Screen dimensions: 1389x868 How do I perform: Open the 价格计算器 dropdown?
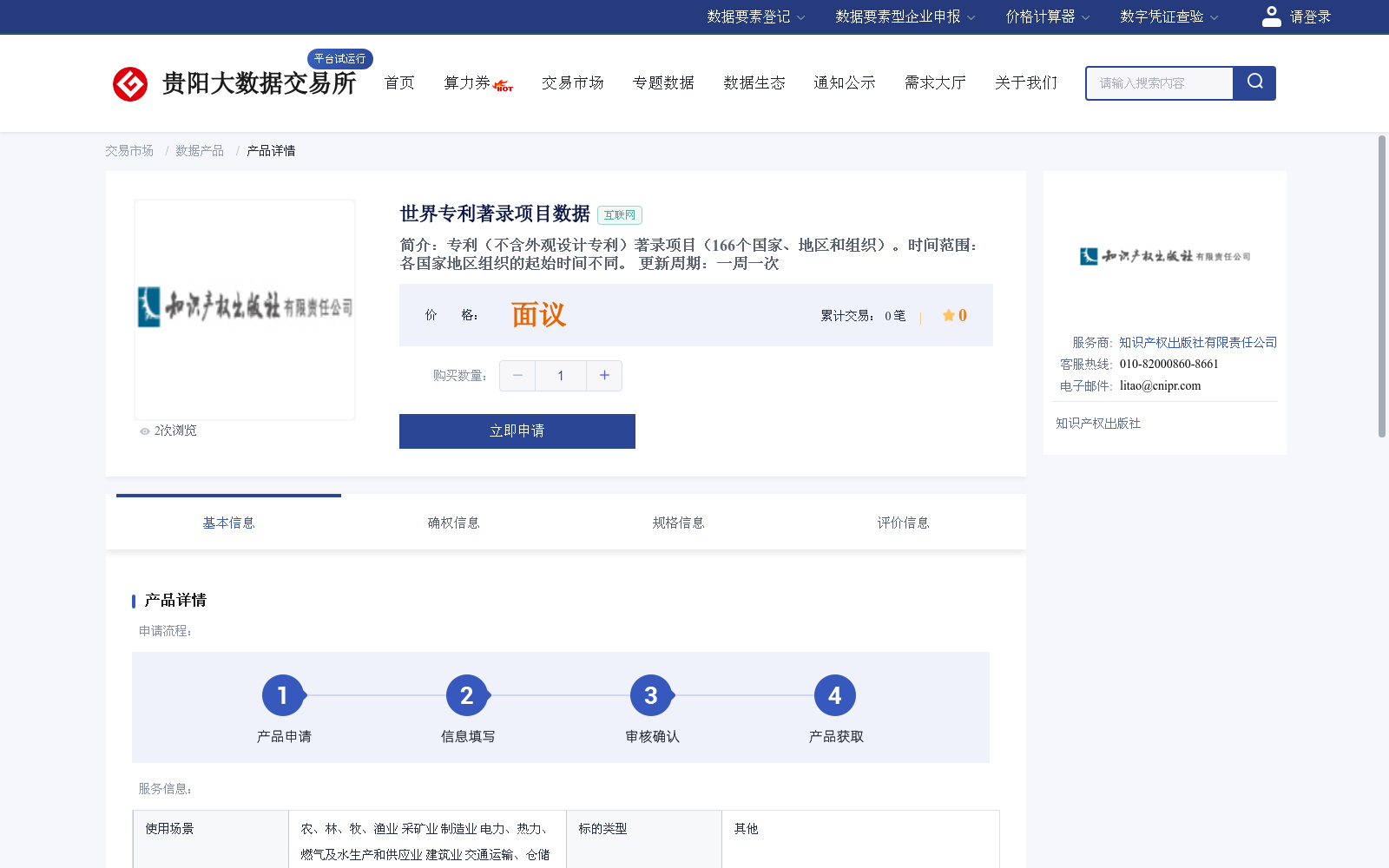(x=1047, y=16)
